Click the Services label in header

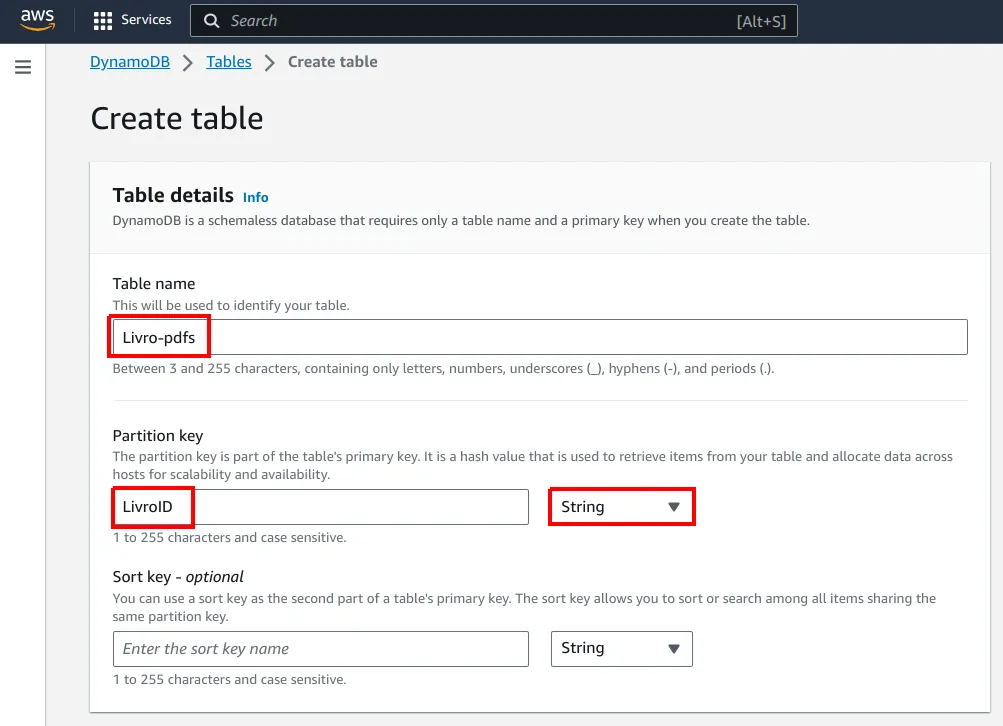146,20
